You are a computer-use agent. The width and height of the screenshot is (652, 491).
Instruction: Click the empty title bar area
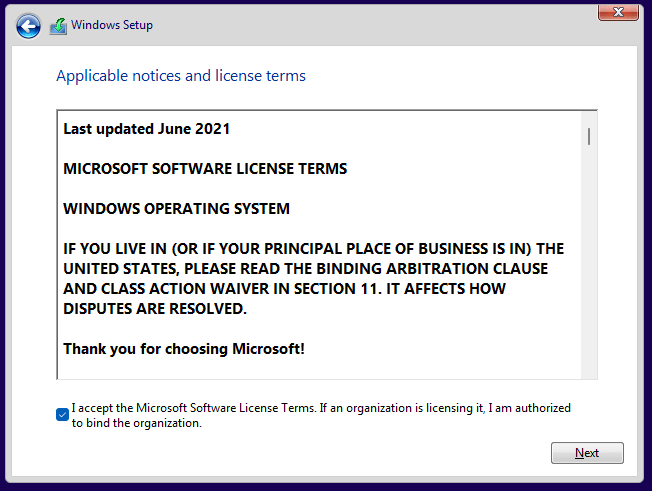click(x=380, y=25)
